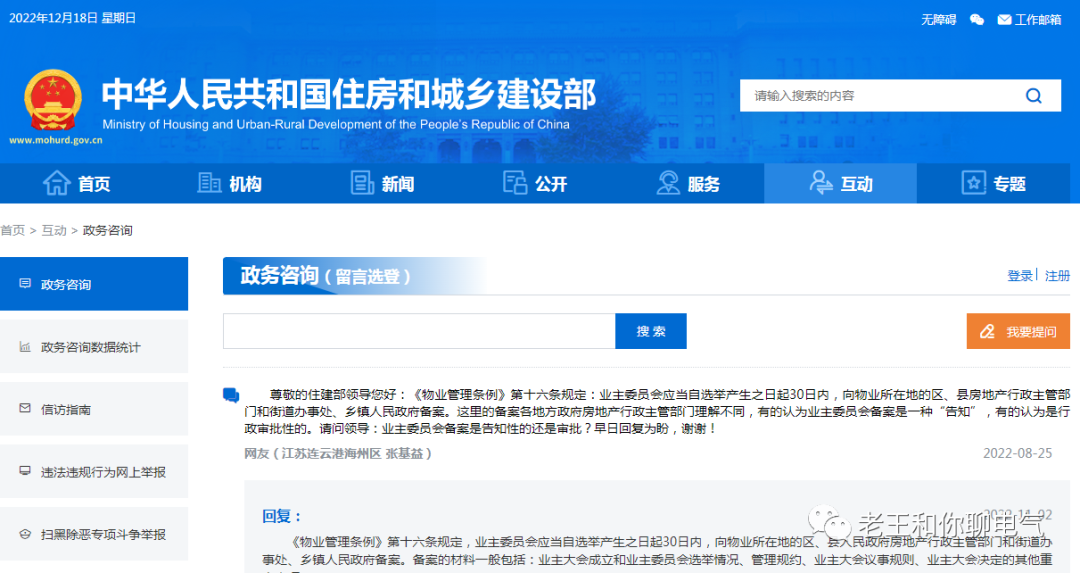Click the document icon for 公开
Screen dimensions: 1080x573
(515, 183)
